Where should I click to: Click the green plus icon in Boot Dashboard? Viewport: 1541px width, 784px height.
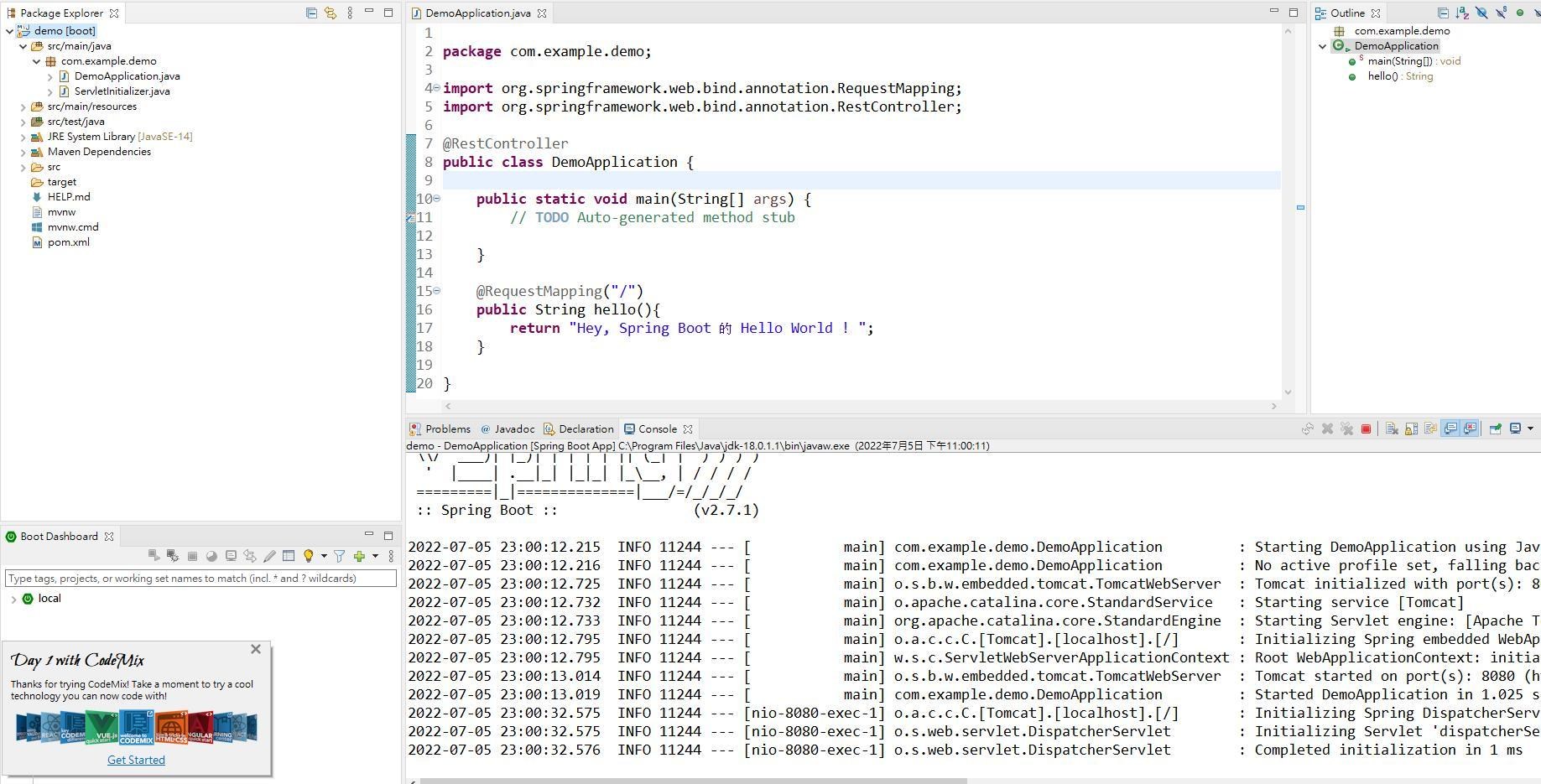(359, 556)
